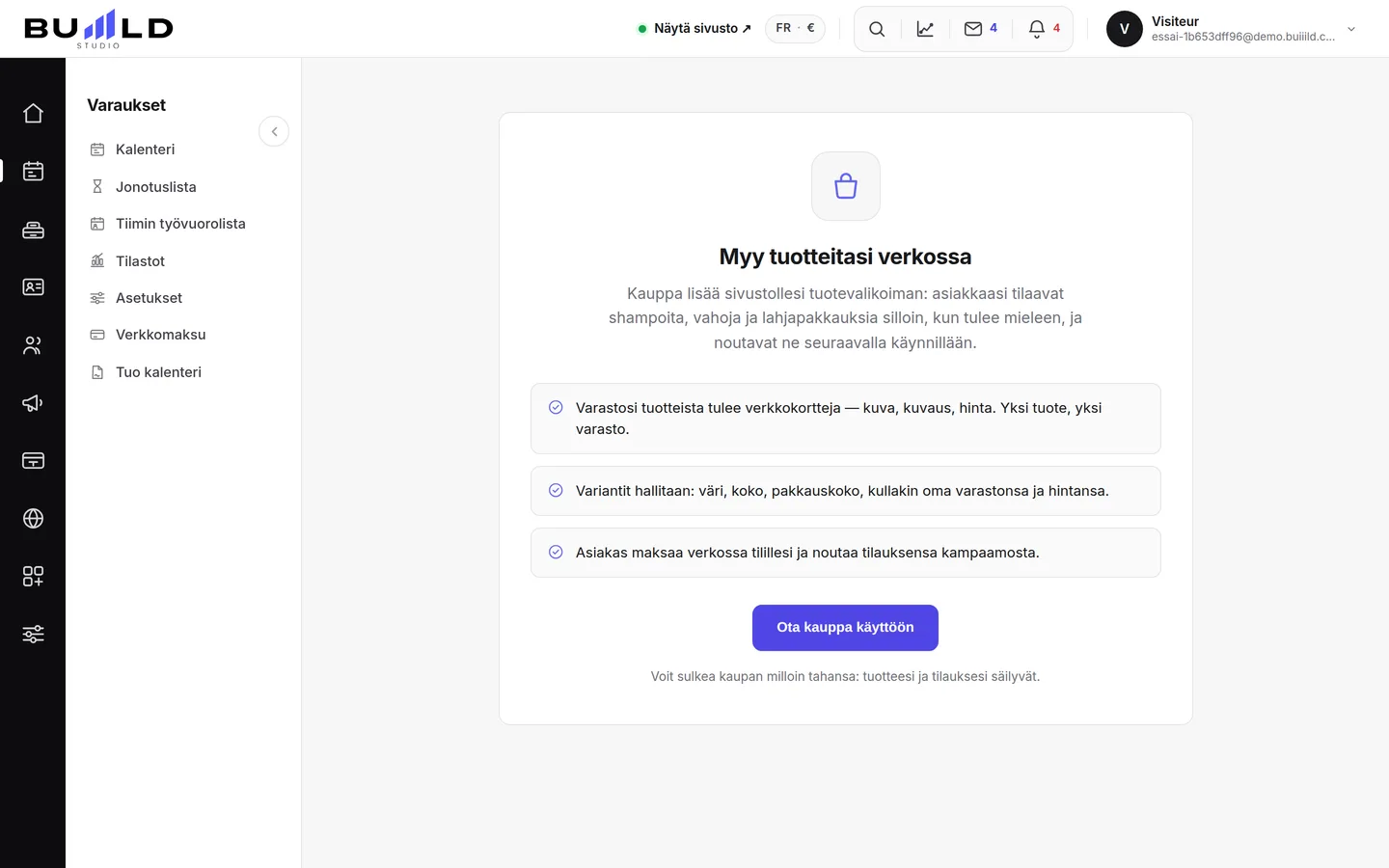The height and width of the screenshot is (868, 1389).
Task: Open notifications bell with 4 badge
Action: coord(1044,29)
